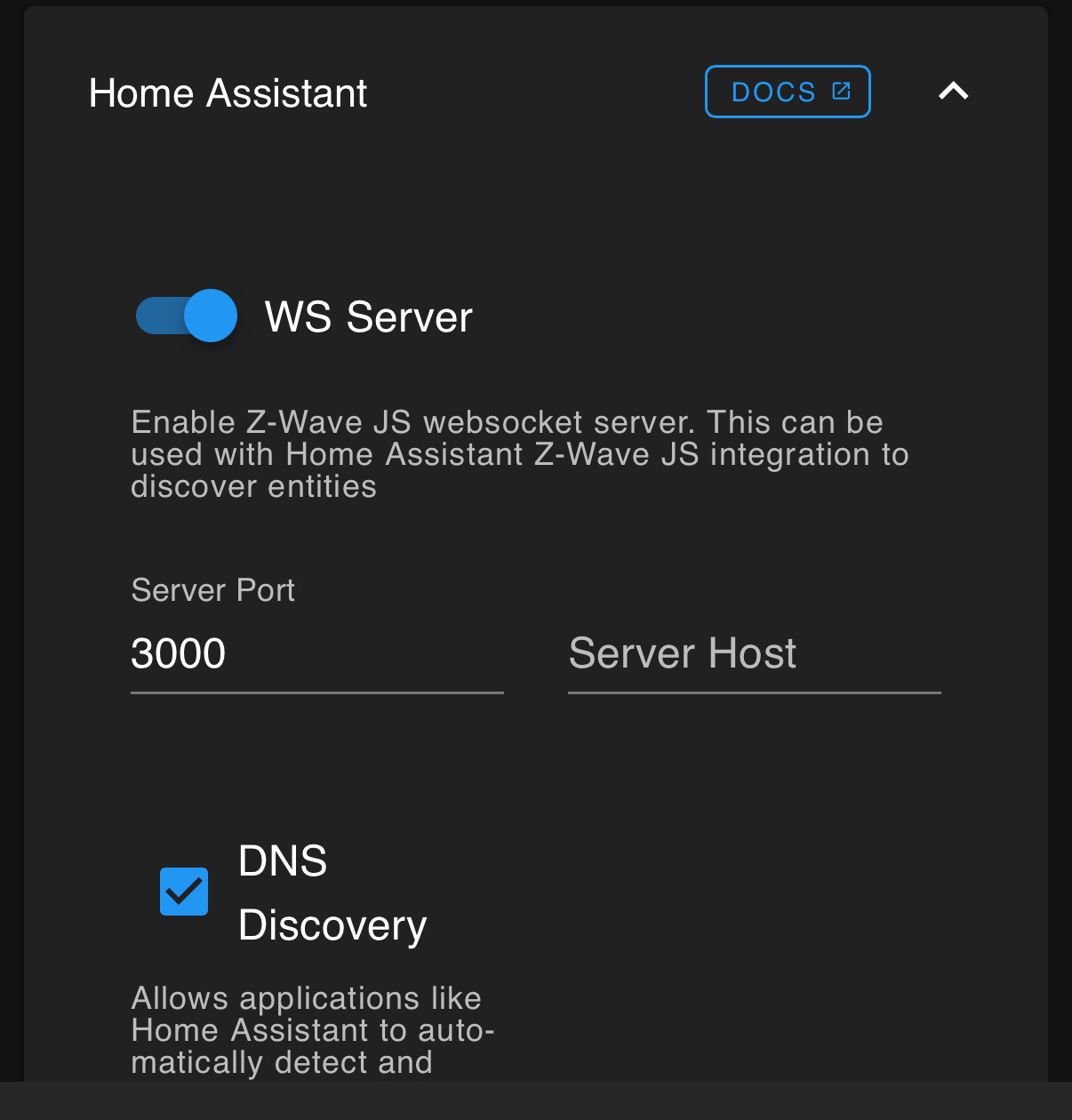The height and width of the screenshot is (1120, 1072).
Task: Click the underline beneath Server Port
Action: [x=316, y=692]
